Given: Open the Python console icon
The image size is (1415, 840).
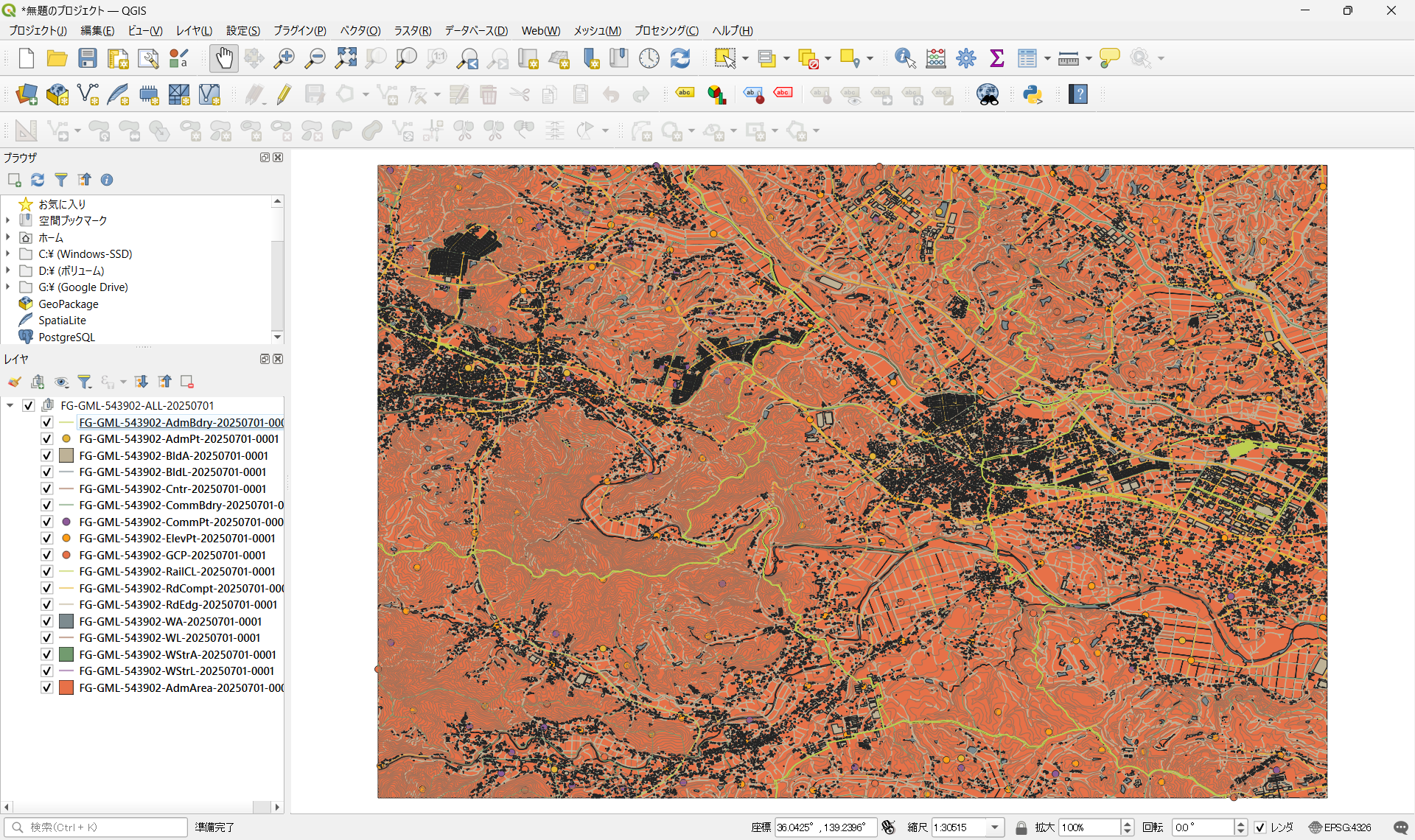Looking at the screenshot, I should (x=1033, y=94).
